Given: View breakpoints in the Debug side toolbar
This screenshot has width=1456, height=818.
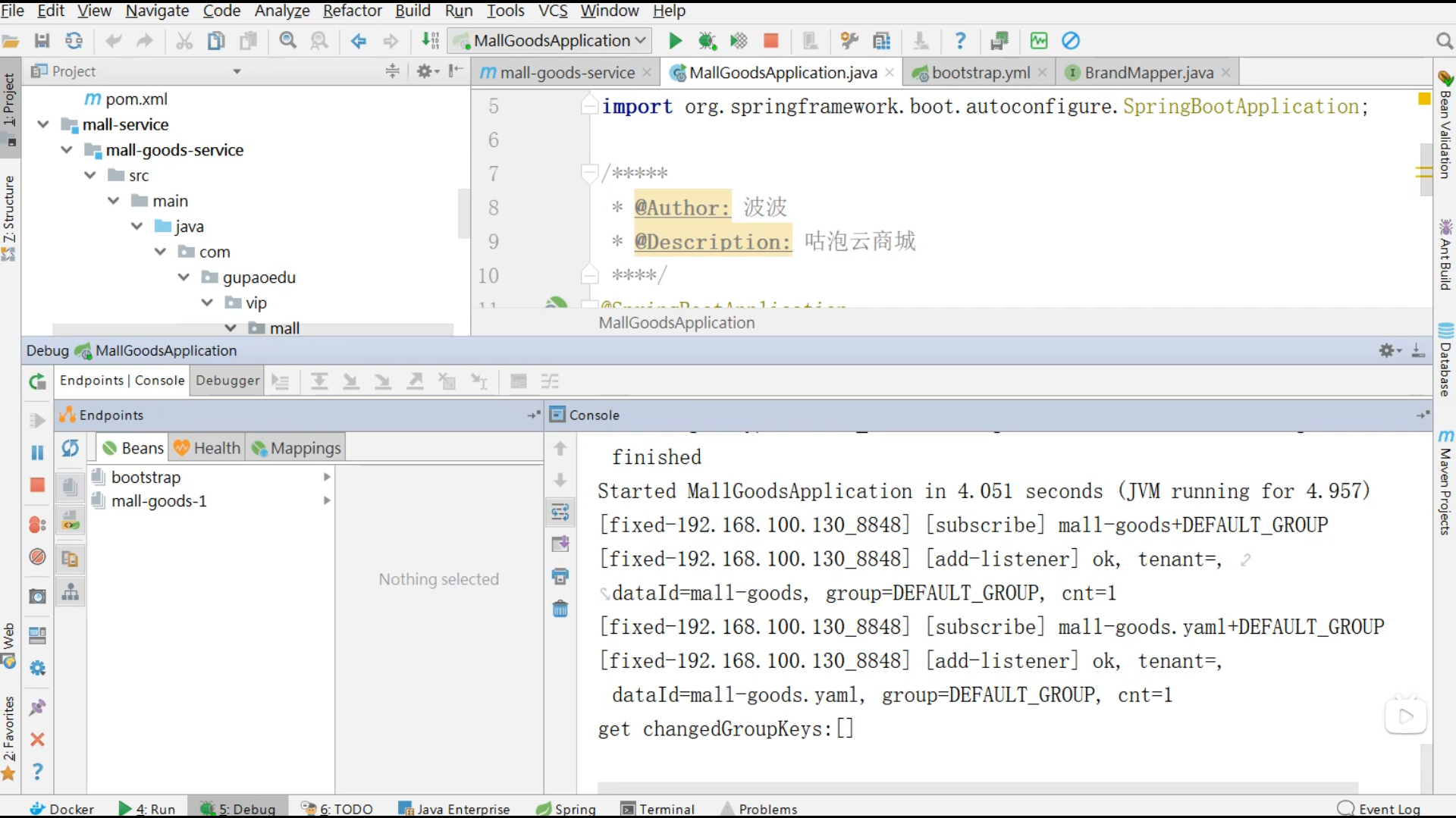Looking at the screenshot, I should (x=37, y=525).
